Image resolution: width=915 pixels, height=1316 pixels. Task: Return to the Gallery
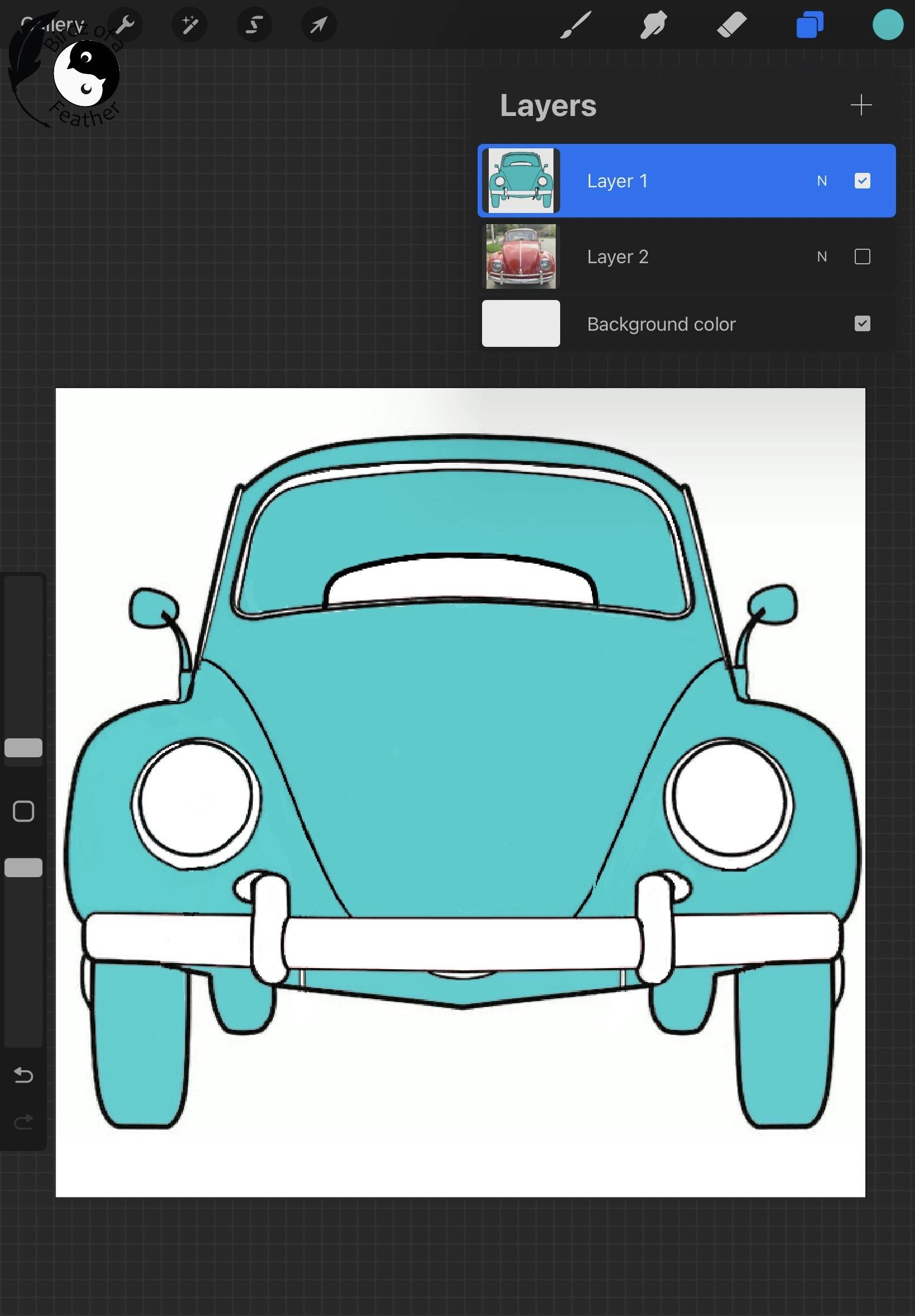pyautogui.click(x=52, y=25)
